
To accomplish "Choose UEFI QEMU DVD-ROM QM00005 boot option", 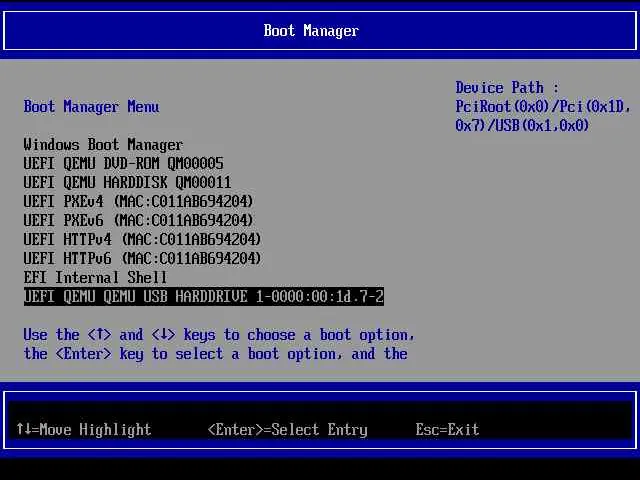I will coord(123,163).
